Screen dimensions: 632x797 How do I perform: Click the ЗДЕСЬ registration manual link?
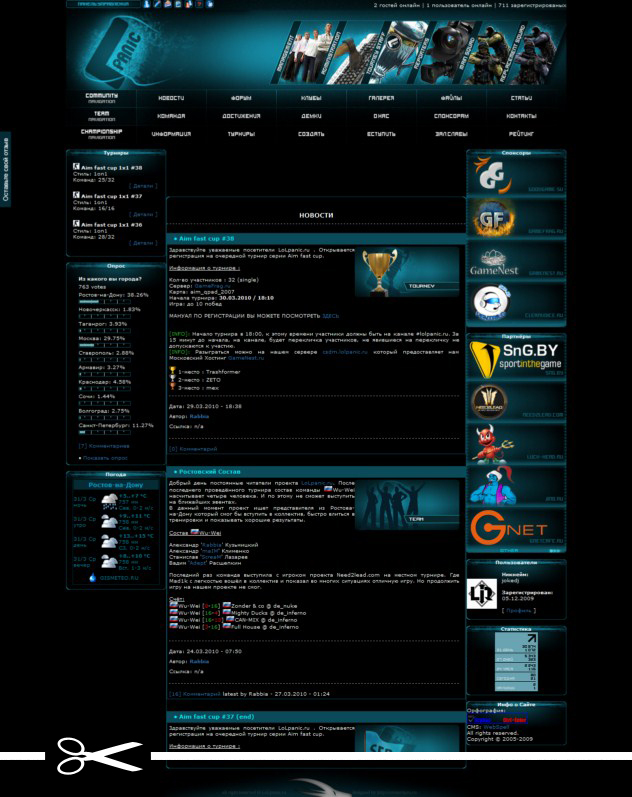coord(330,316)
